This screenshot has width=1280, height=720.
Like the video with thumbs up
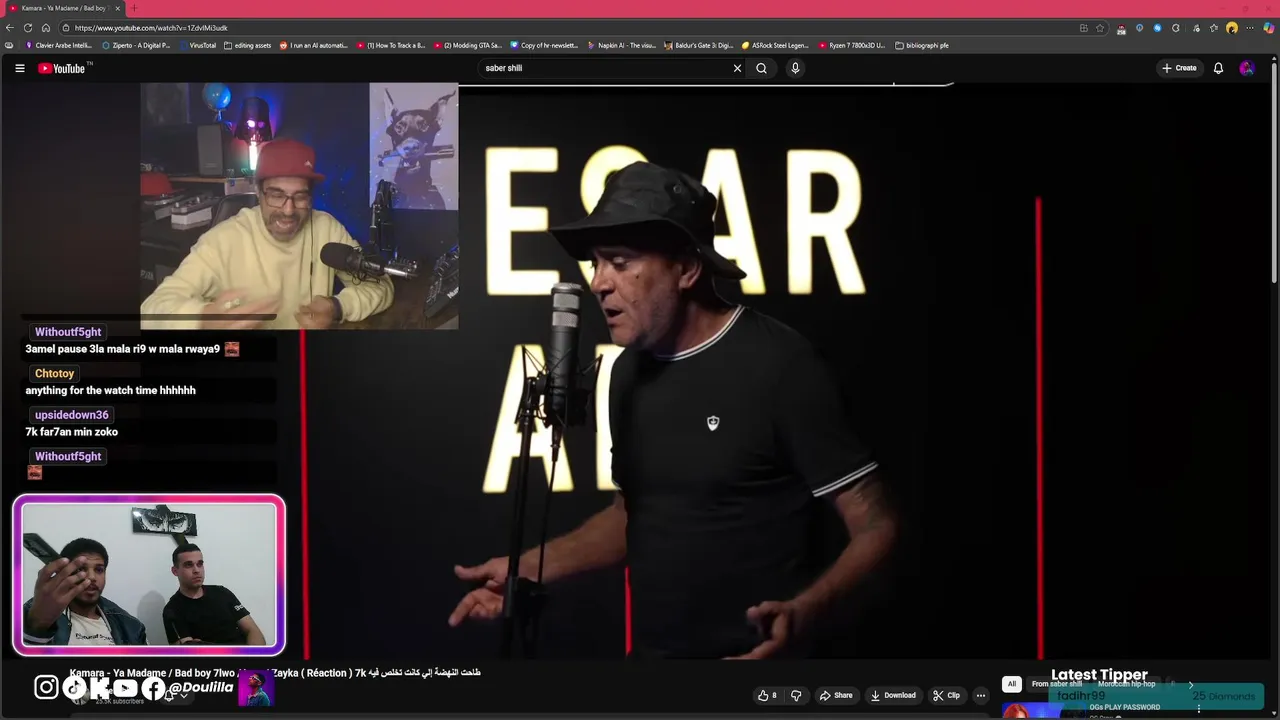coord(767,695)
